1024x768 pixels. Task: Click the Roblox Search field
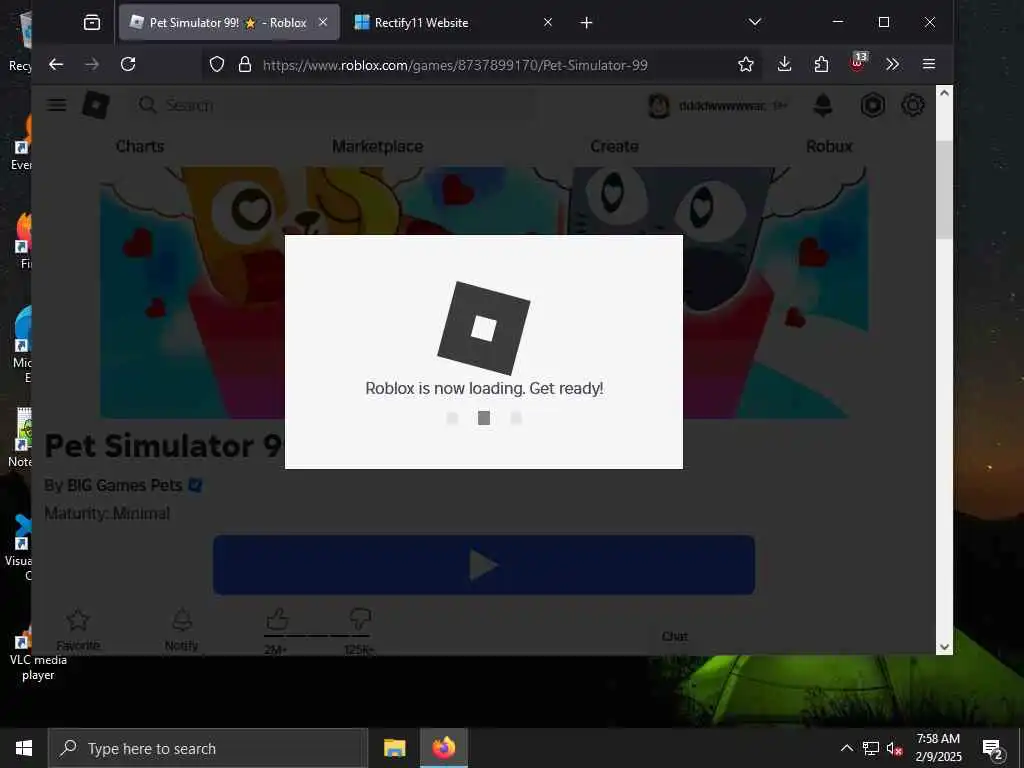click(333, 105)
